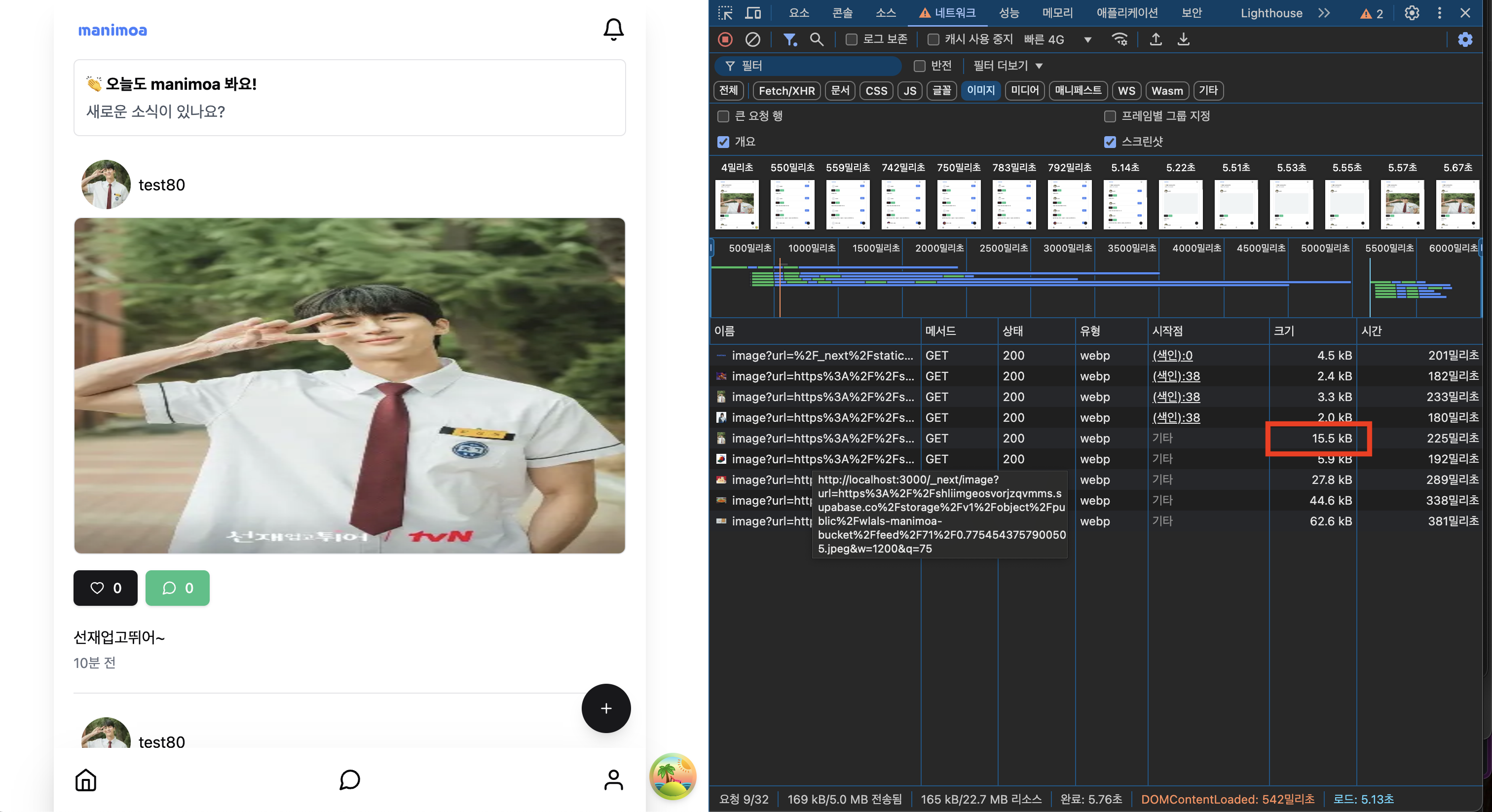Select the request row sized 62.6 kB
The image size is (1492, 812).
pos(1096,520)
